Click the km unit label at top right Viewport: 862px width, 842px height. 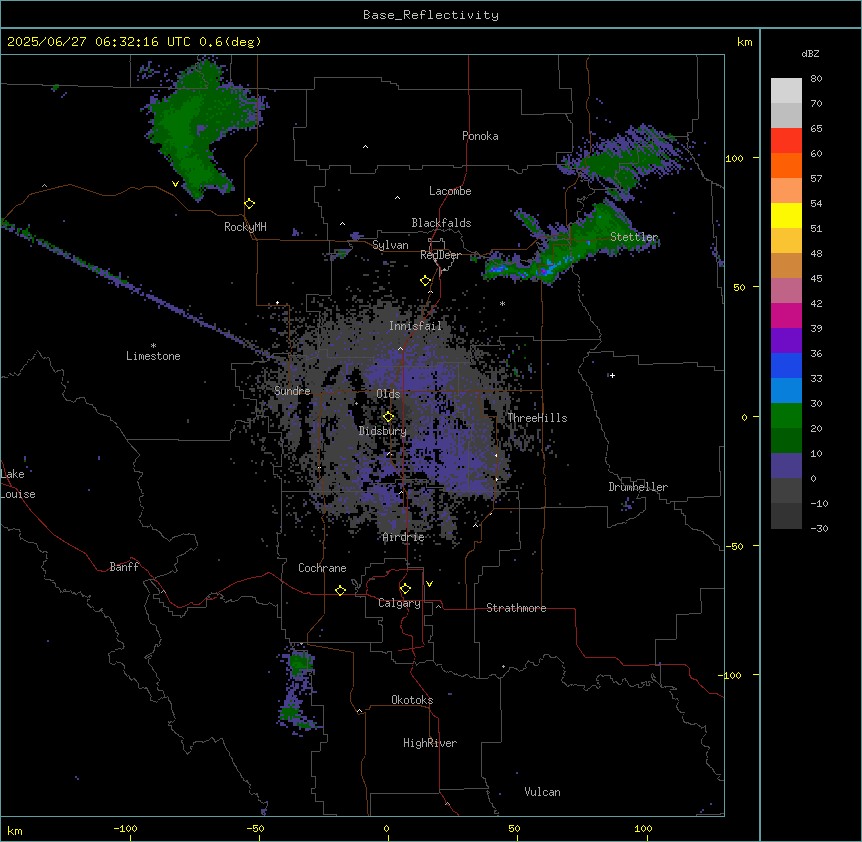coord(744,42)
